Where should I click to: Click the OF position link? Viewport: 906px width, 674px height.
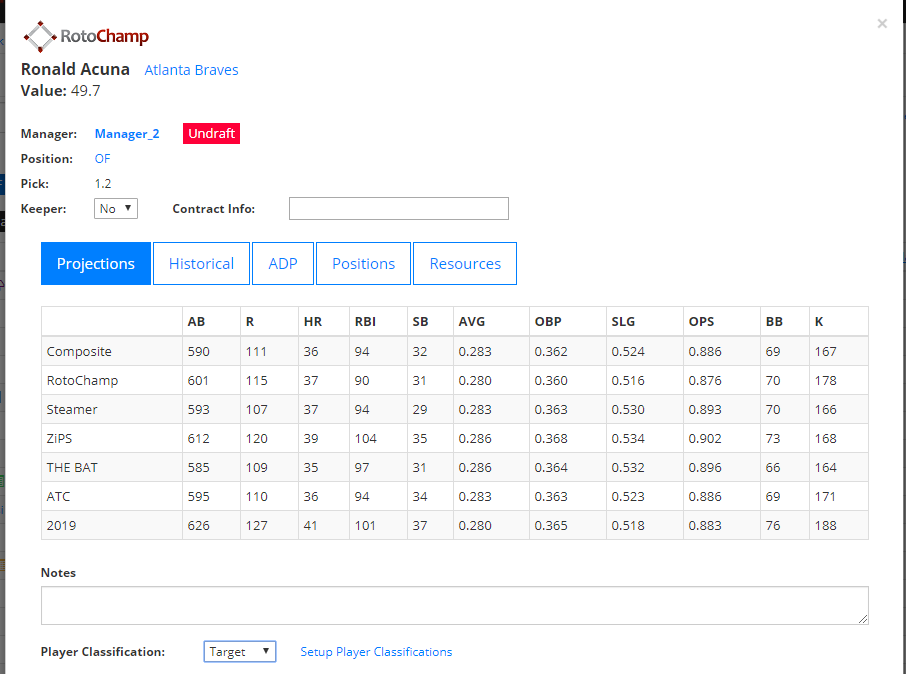(x=102, y=158)
